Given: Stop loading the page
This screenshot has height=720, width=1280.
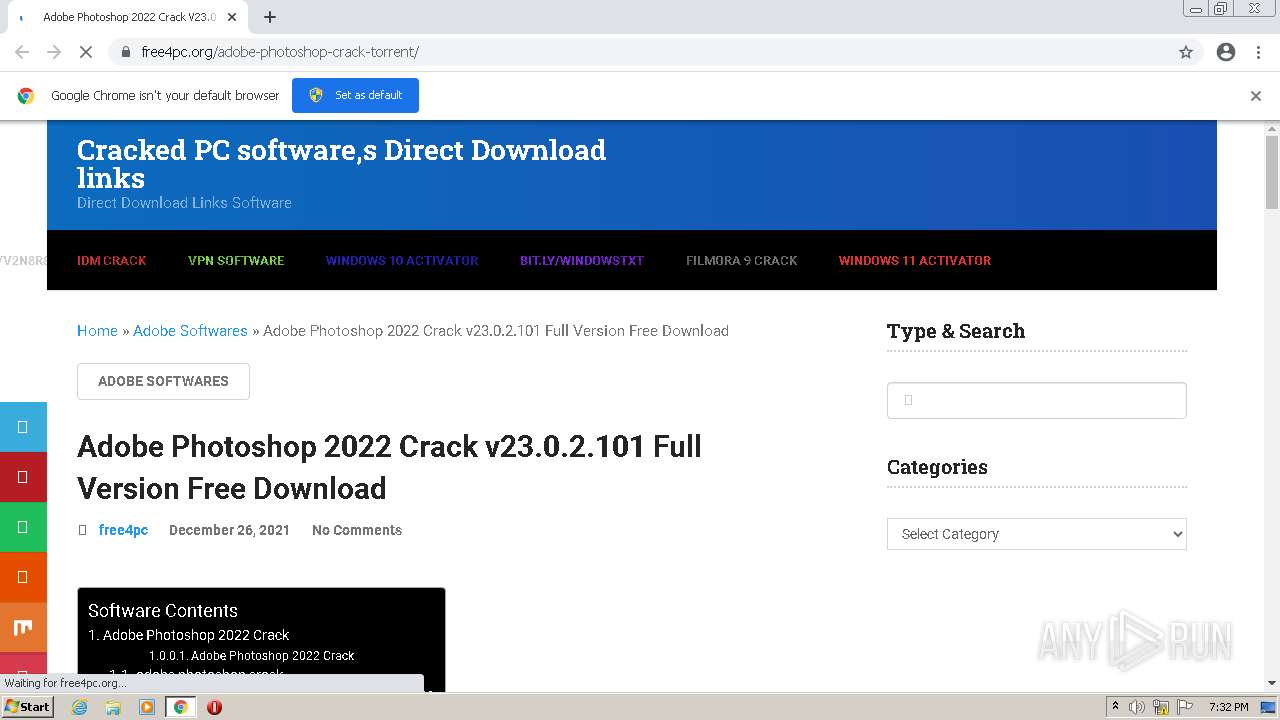Looking at the screenshot, I should 86,52.
